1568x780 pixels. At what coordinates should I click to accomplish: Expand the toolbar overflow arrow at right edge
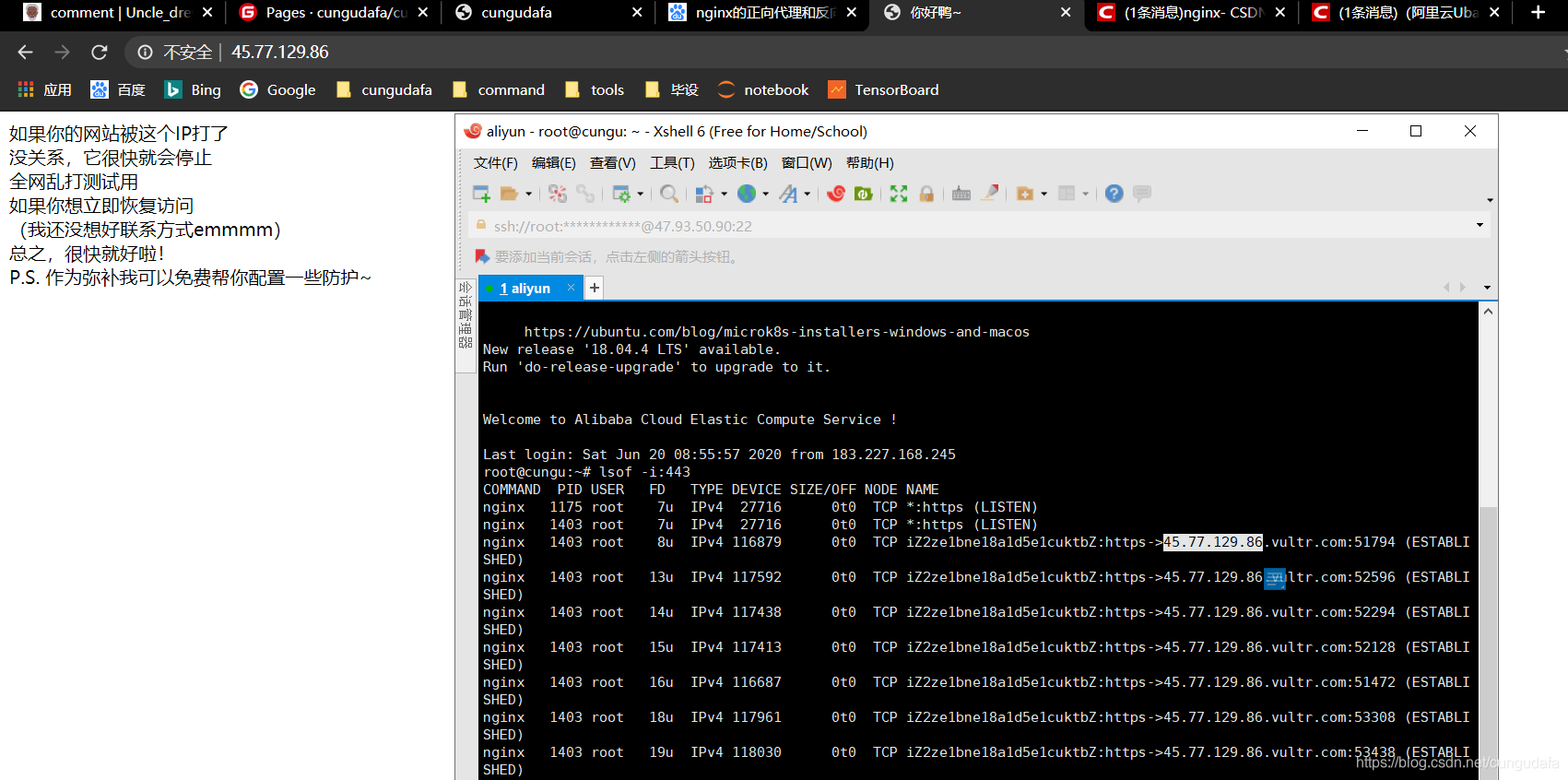coord(1490,200)
